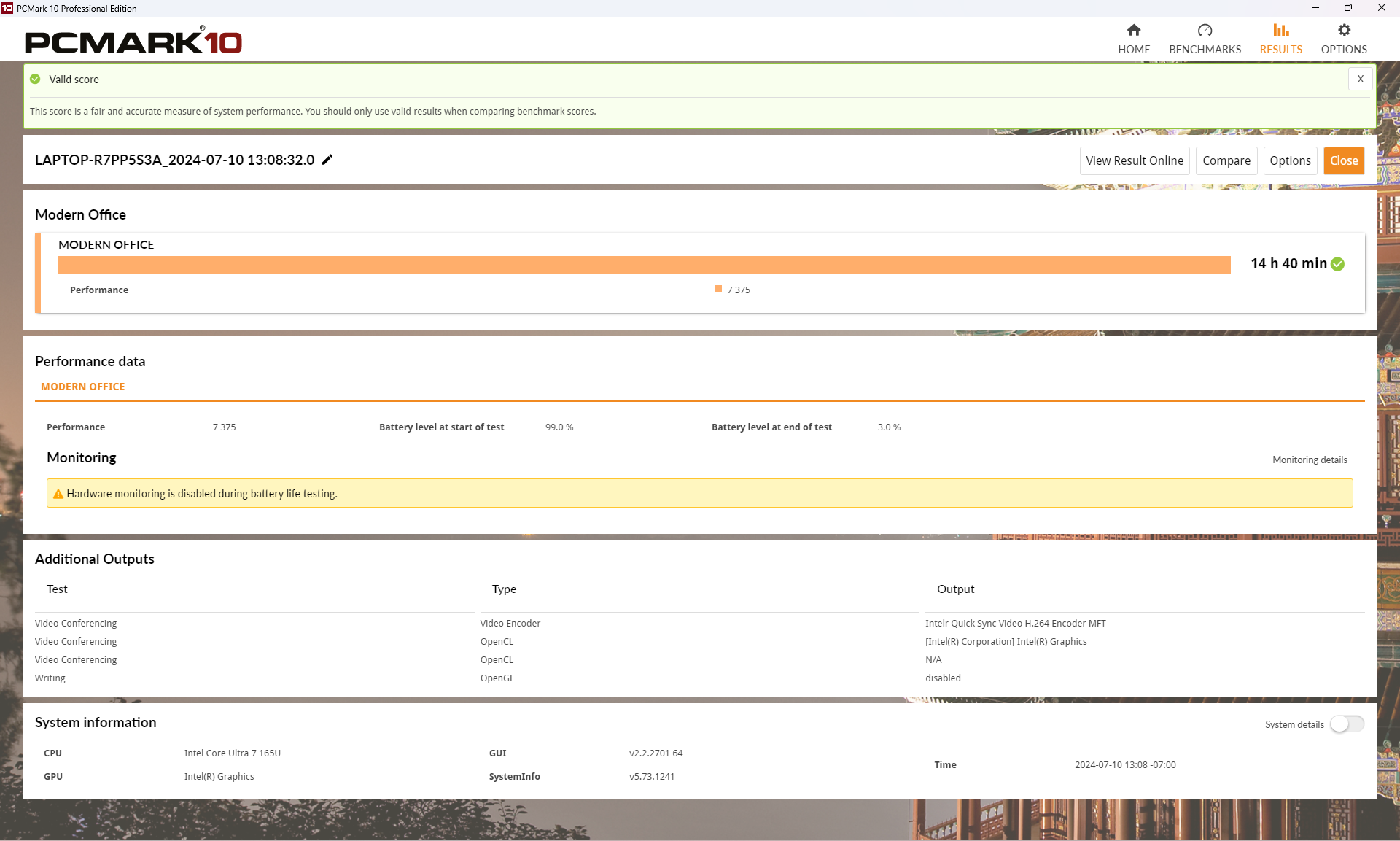Click the Intel Core Ultra 7 165U CPU value
Screen dimensions: 1400x841
click(x=232, y=753)
